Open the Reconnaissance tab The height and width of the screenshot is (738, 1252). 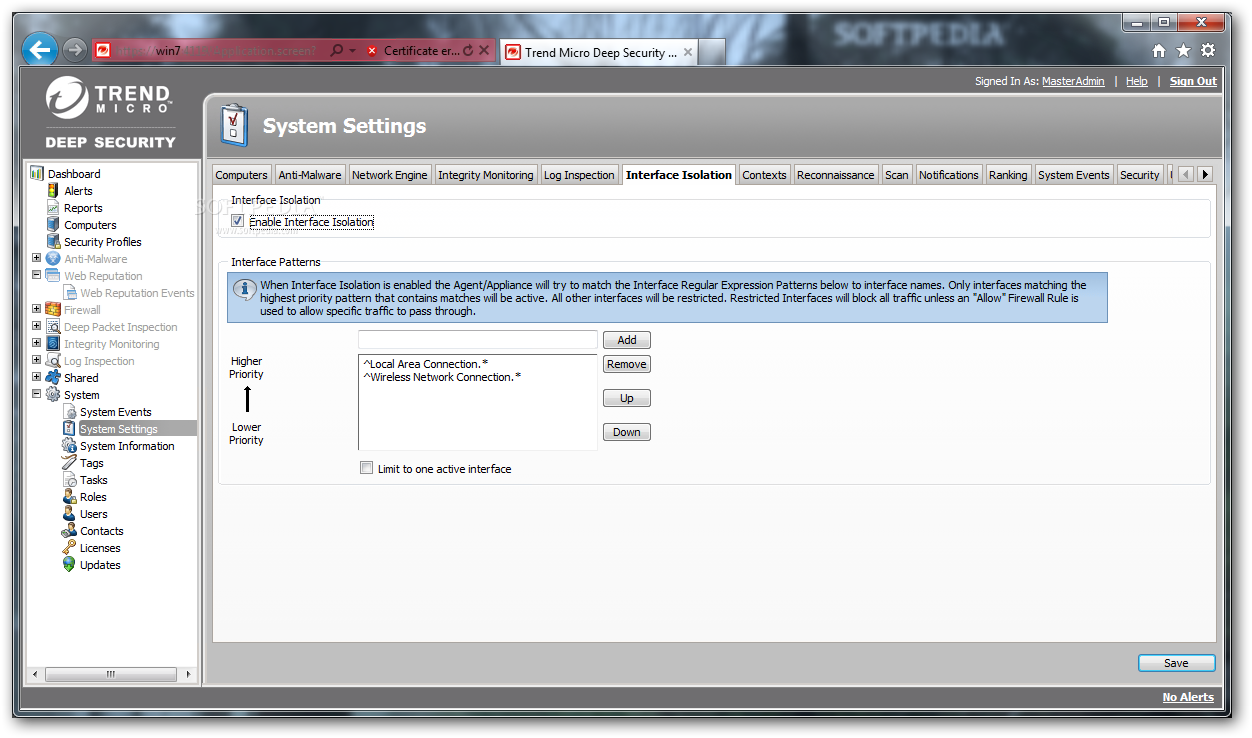[x=836, y=175]
